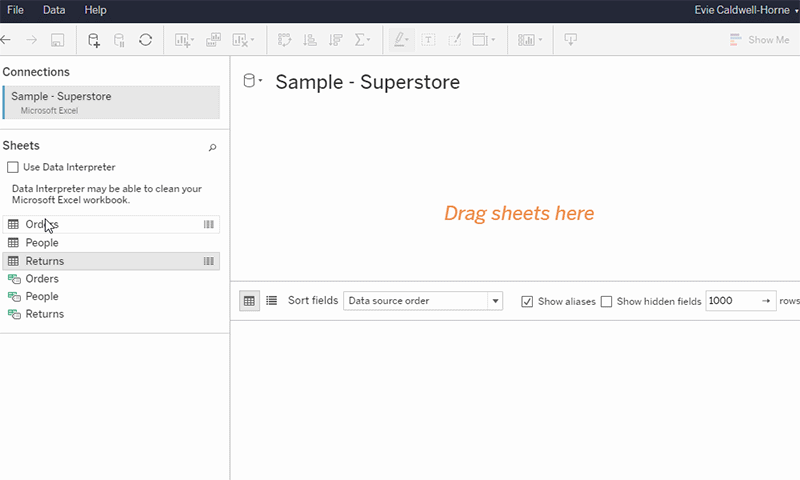Click the Show Me button
Screen dimensions: 800x480
tap(759, 40)
